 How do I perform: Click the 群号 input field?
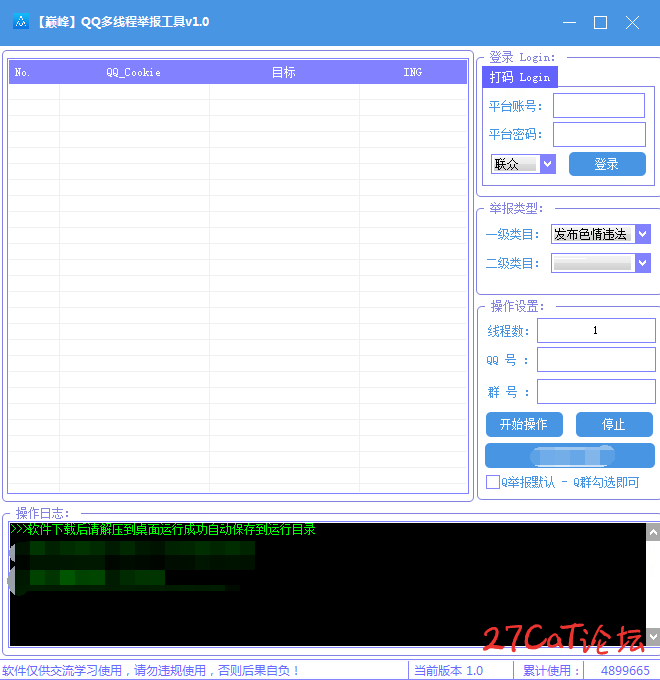coord(596,392)
